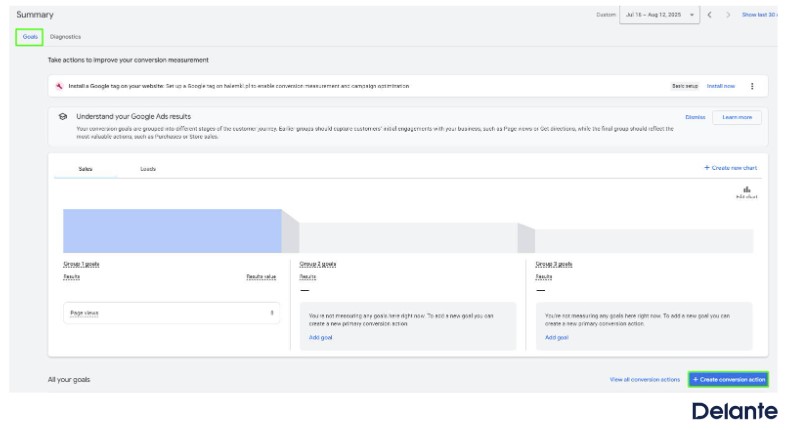
Task: Click the Install a Google tag on your website text
Action: click(x=116, y=86)
